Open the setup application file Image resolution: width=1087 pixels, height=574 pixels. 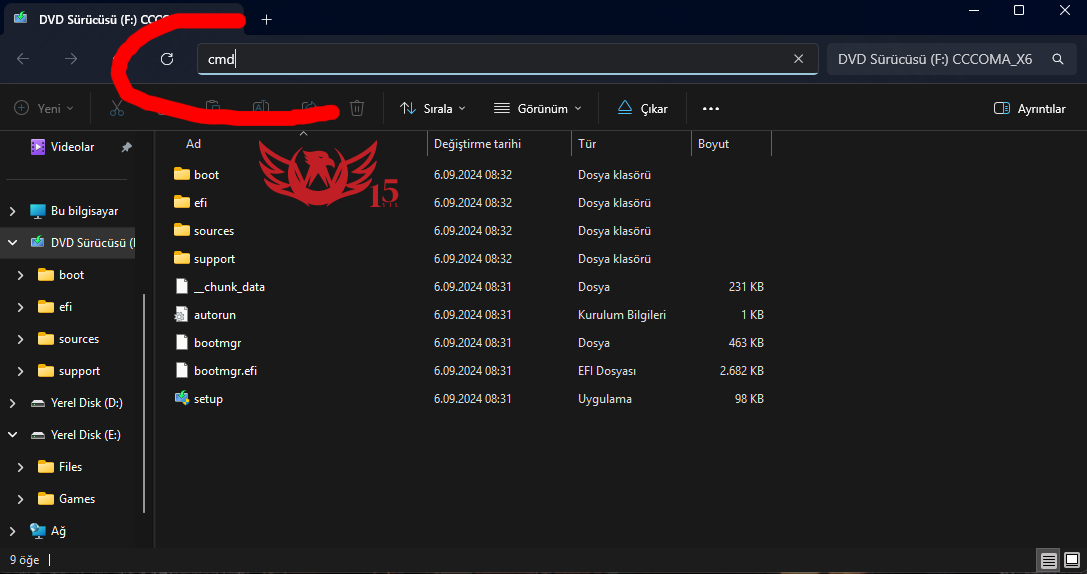click(x=208, y=399)
